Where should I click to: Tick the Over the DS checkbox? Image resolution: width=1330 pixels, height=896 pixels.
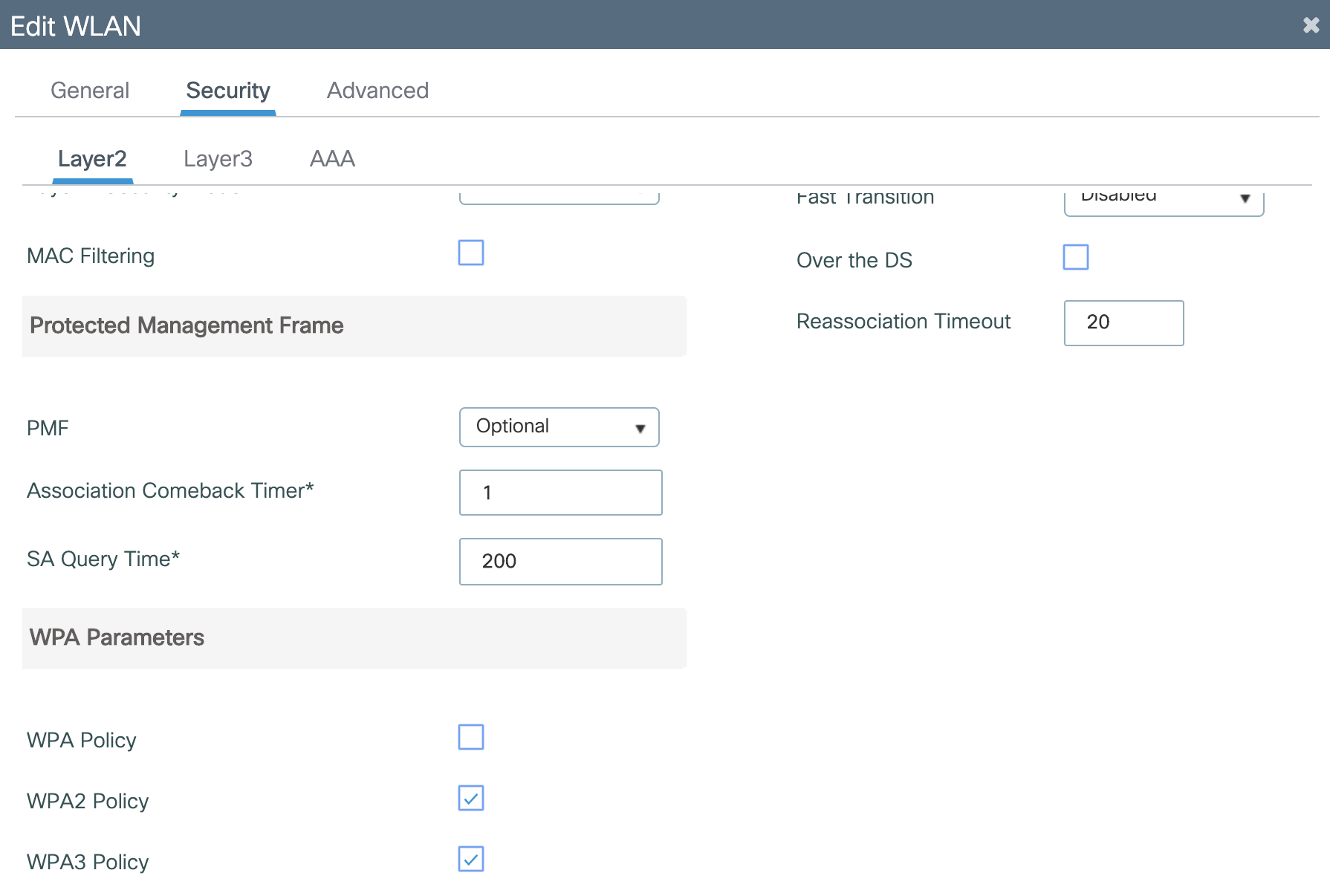1075,257
